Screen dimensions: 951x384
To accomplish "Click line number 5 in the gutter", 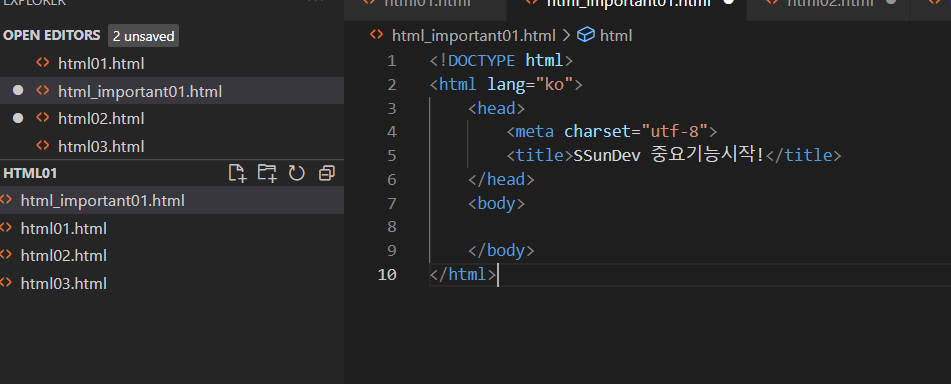I will (x=391, y=155).
